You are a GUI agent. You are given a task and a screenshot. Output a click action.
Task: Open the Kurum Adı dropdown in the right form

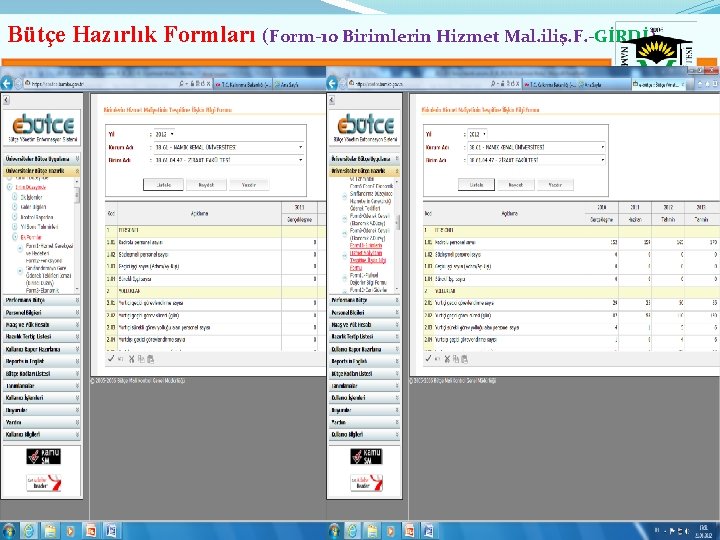536,147
